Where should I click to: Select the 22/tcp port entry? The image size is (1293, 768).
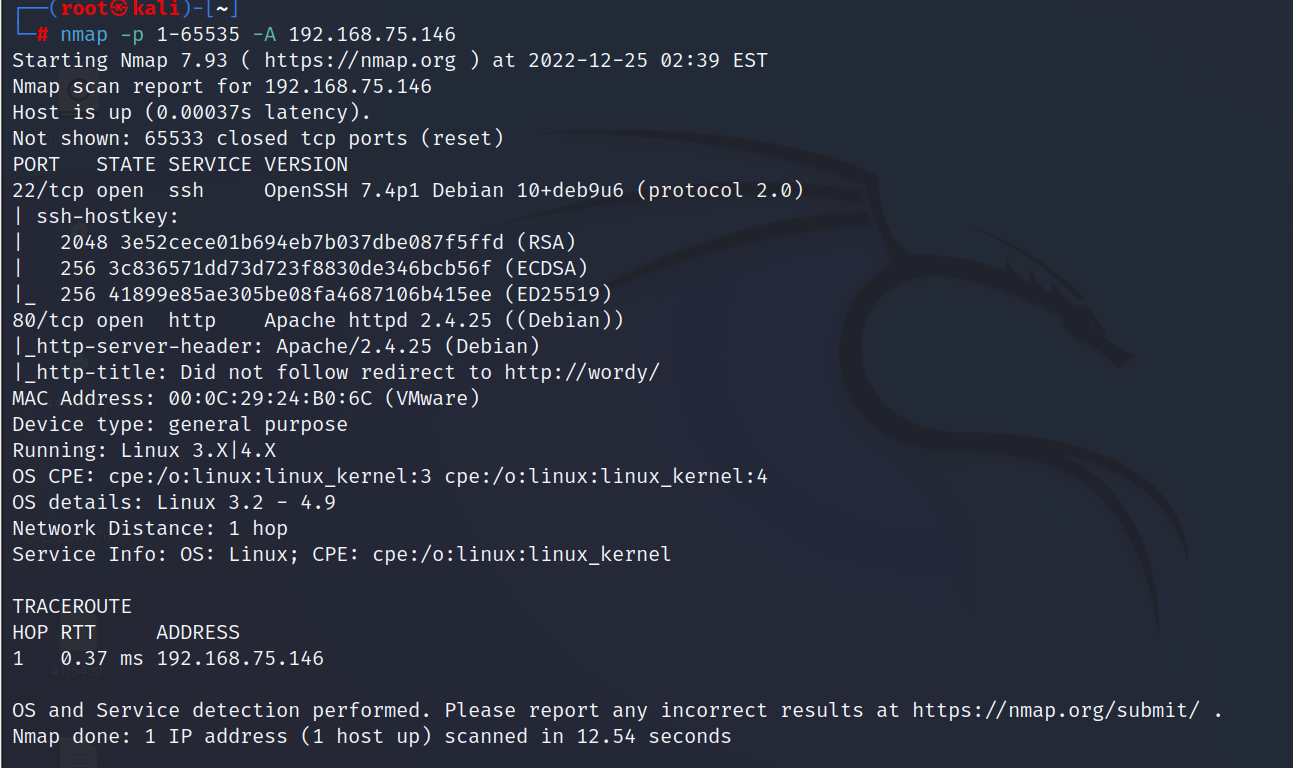(x=48, y=191)
